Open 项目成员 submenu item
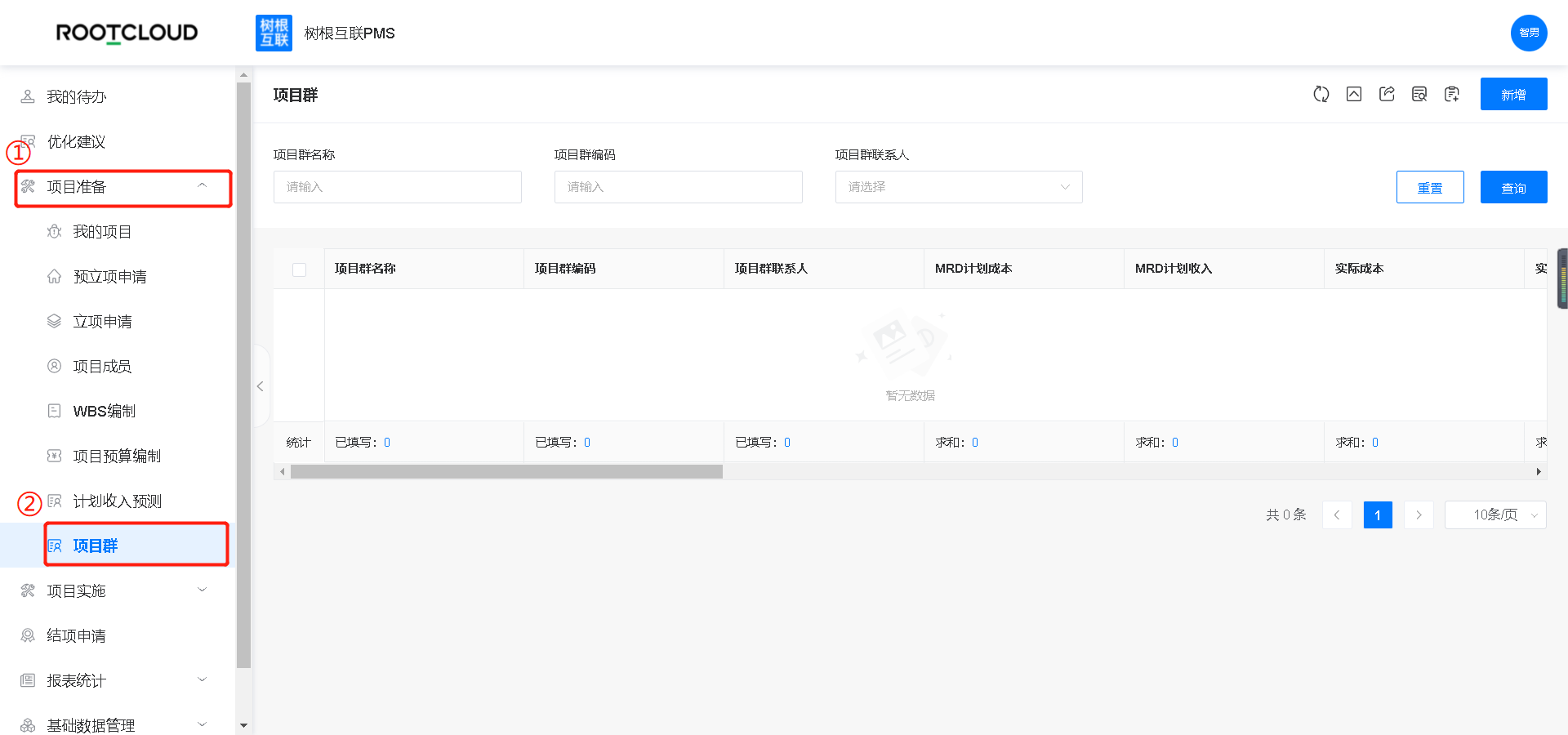 118,366
